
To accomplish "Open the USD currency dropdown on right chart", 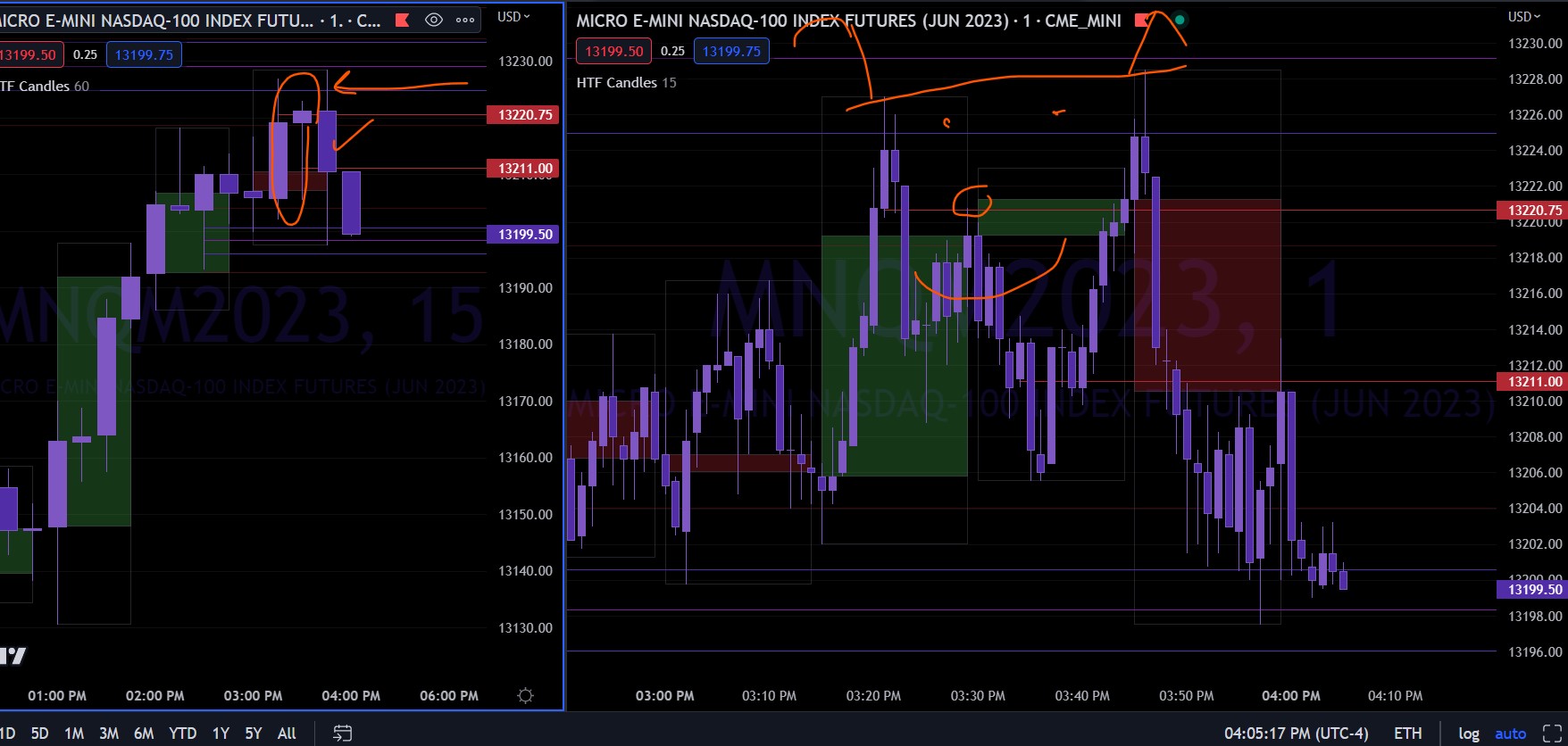I will tap(1524, 17).
